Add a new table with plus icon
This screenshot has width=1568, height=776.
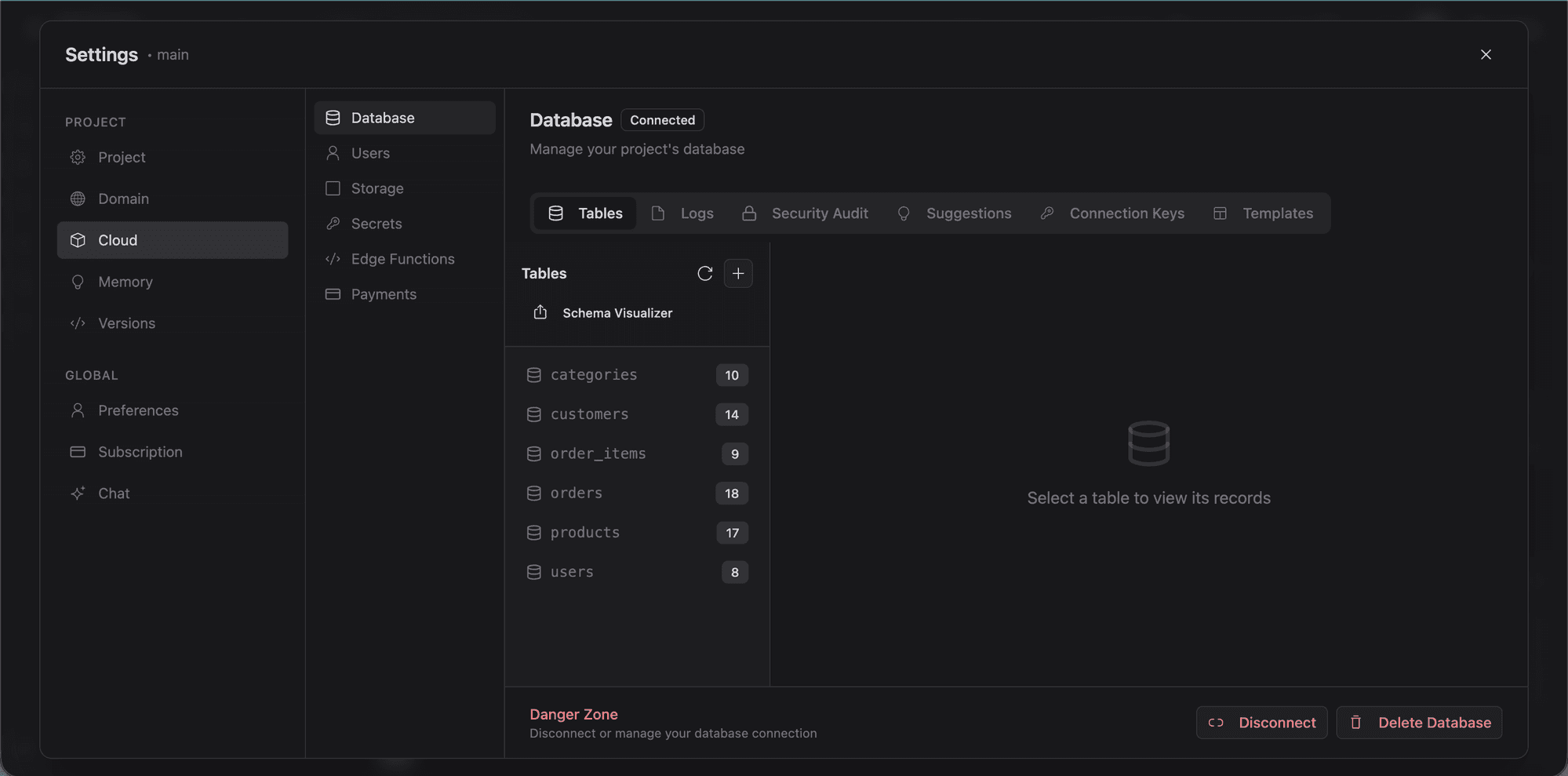[x=737, y=273]
